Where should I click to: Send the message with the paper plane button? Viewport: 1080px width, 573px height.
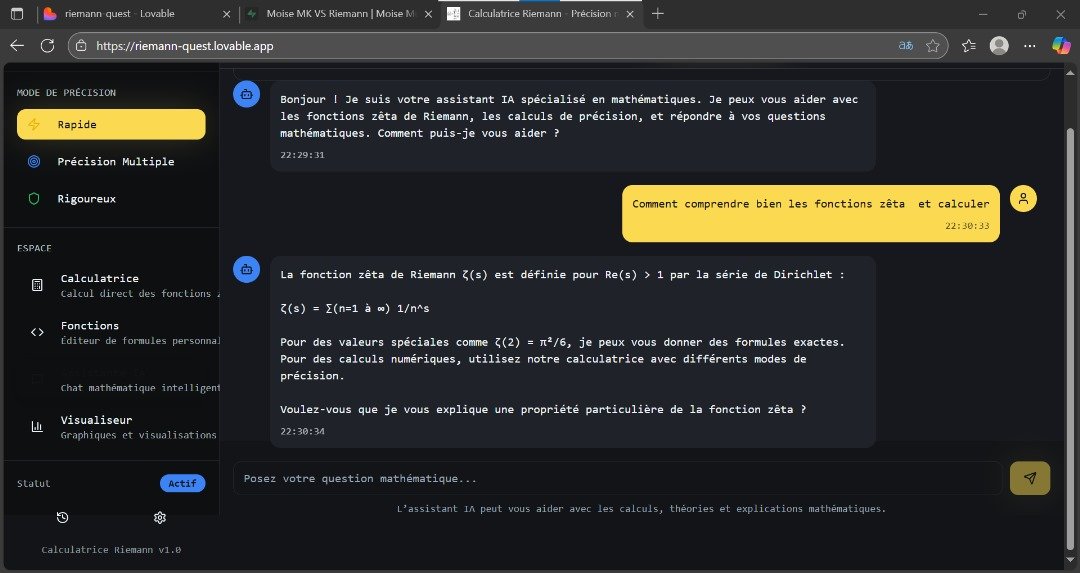click(x=1030, y=478)
